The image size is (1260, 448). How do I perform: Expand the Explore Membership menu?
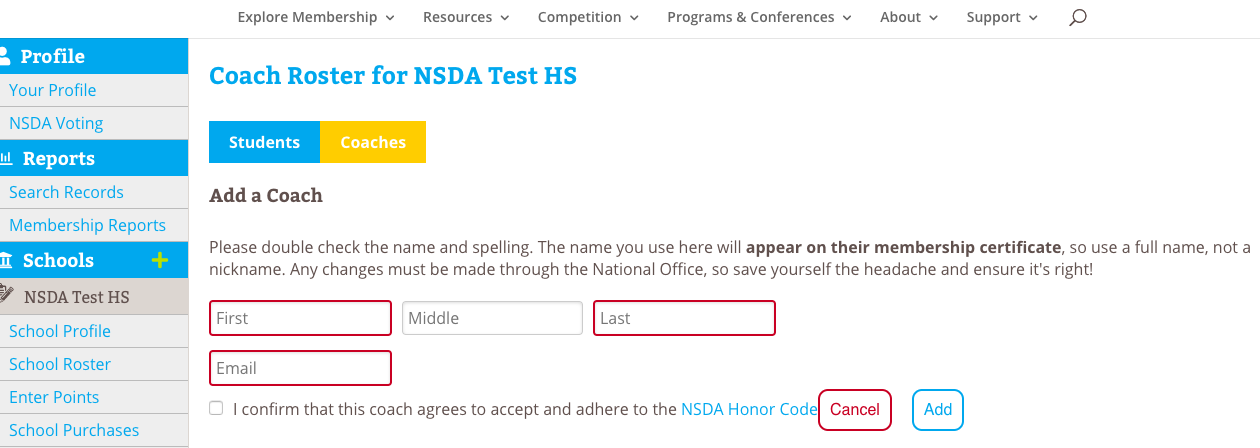315,17
